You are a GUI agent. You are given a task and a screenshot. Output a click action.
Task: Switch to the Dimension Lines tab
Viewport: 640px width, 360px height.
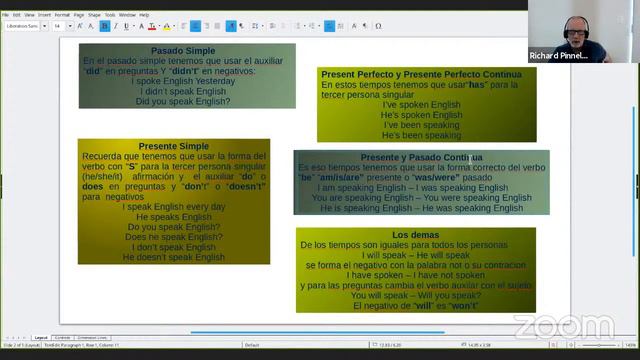tap(92, 338)
